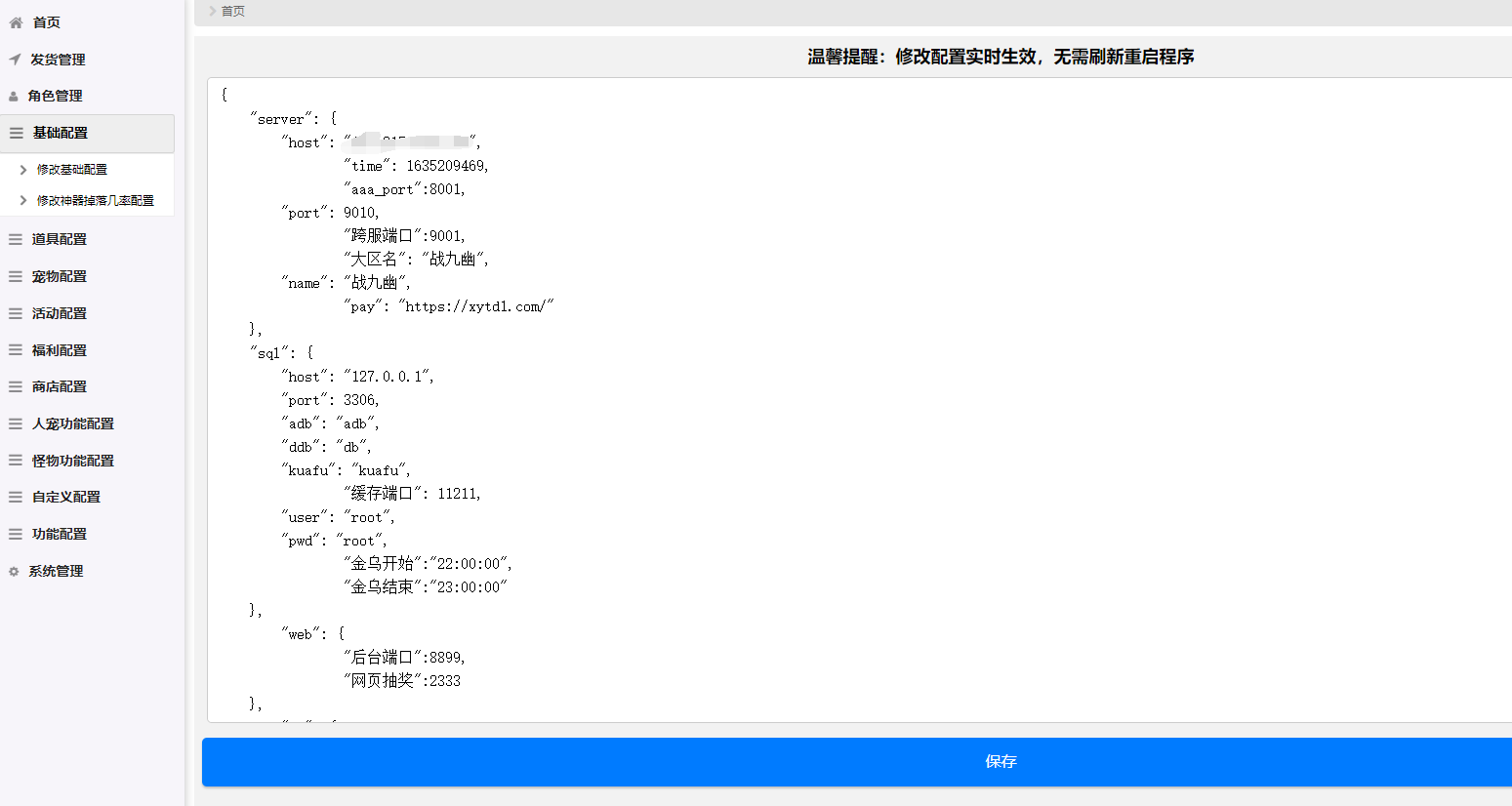Click the gear icon for 系统管理
This screenshot has height=806, width=1512.
tap(14, 572)
